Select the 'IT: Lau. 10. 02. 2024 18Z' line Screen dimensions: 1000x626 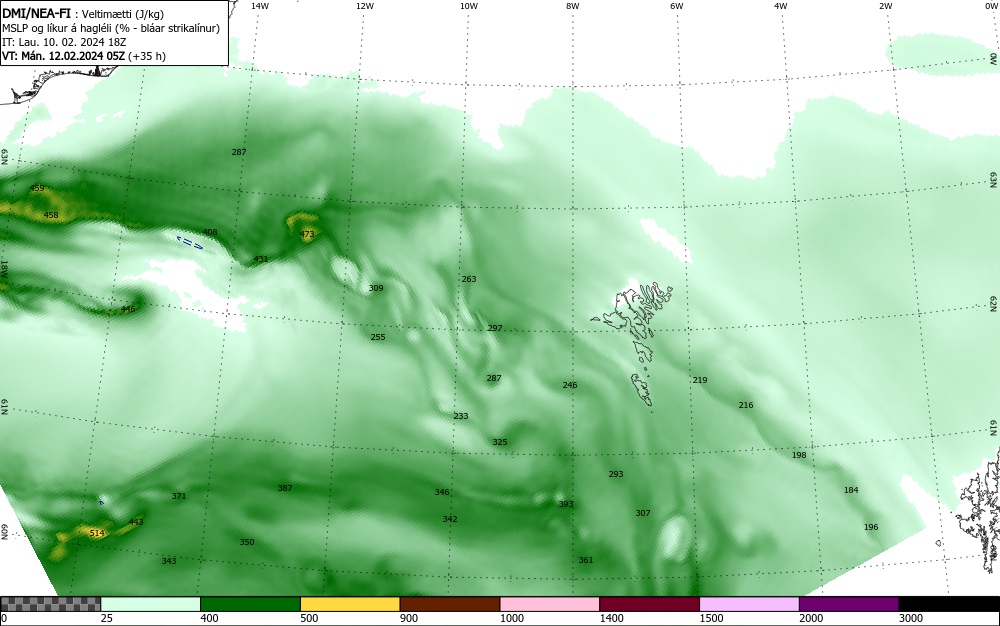pos(64,42)
